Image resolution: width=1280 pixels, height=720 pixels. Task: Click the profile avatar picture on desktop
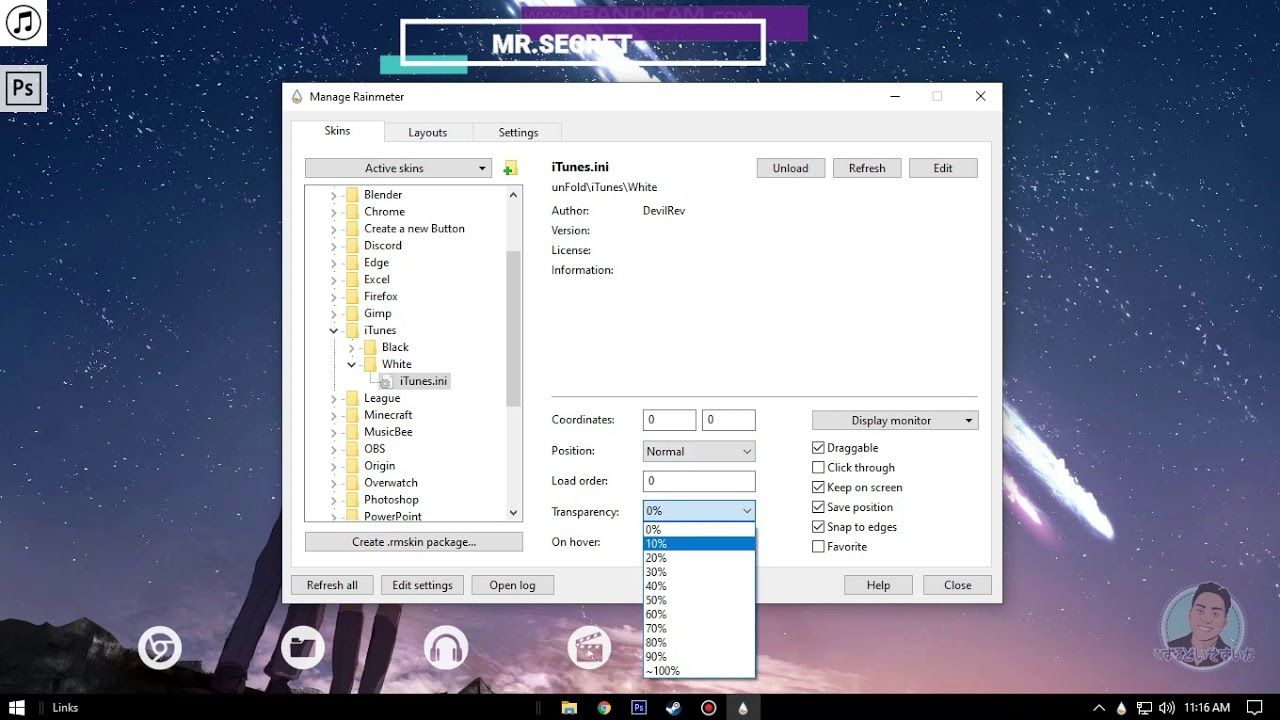pos(1202,625)
